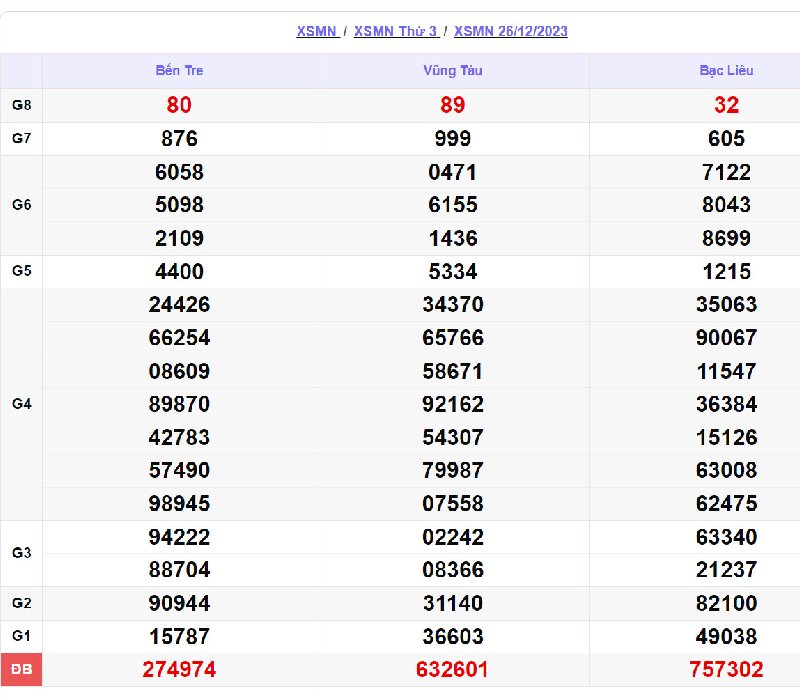Click the red G8 result 80
This screenshot has height=700, width=800.
click(179, 105)
